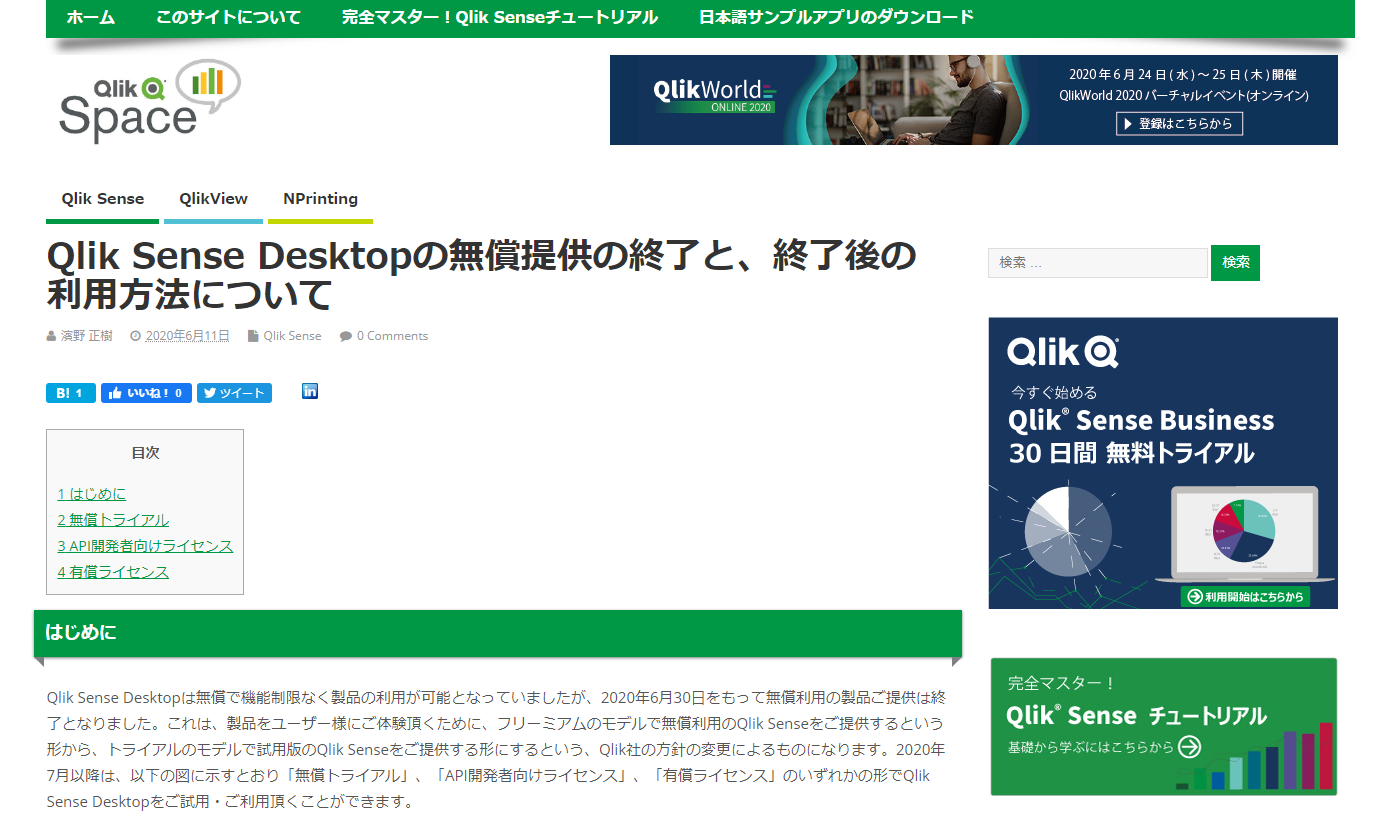
Task: Go to 2 無償トライアル in table of contents
Action: point(113,520)
